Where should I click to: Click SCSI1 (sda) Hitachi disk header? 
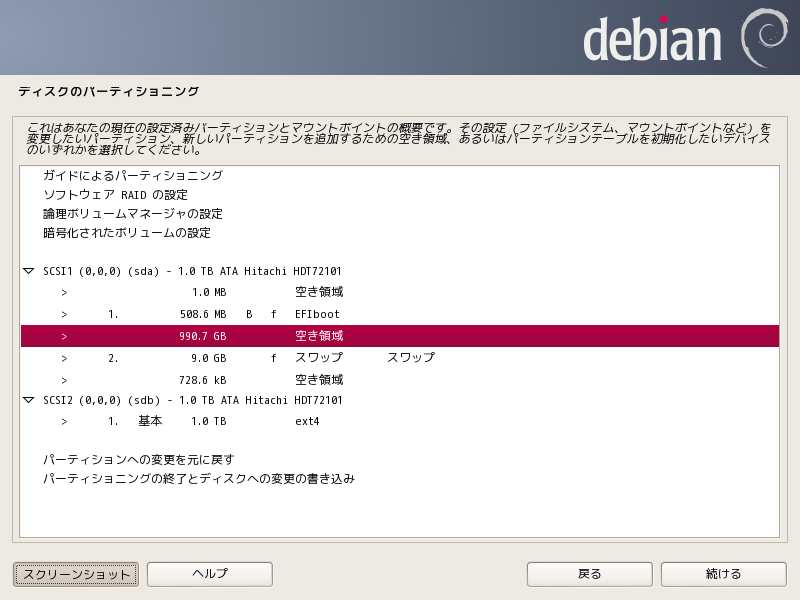click(192, 271)
